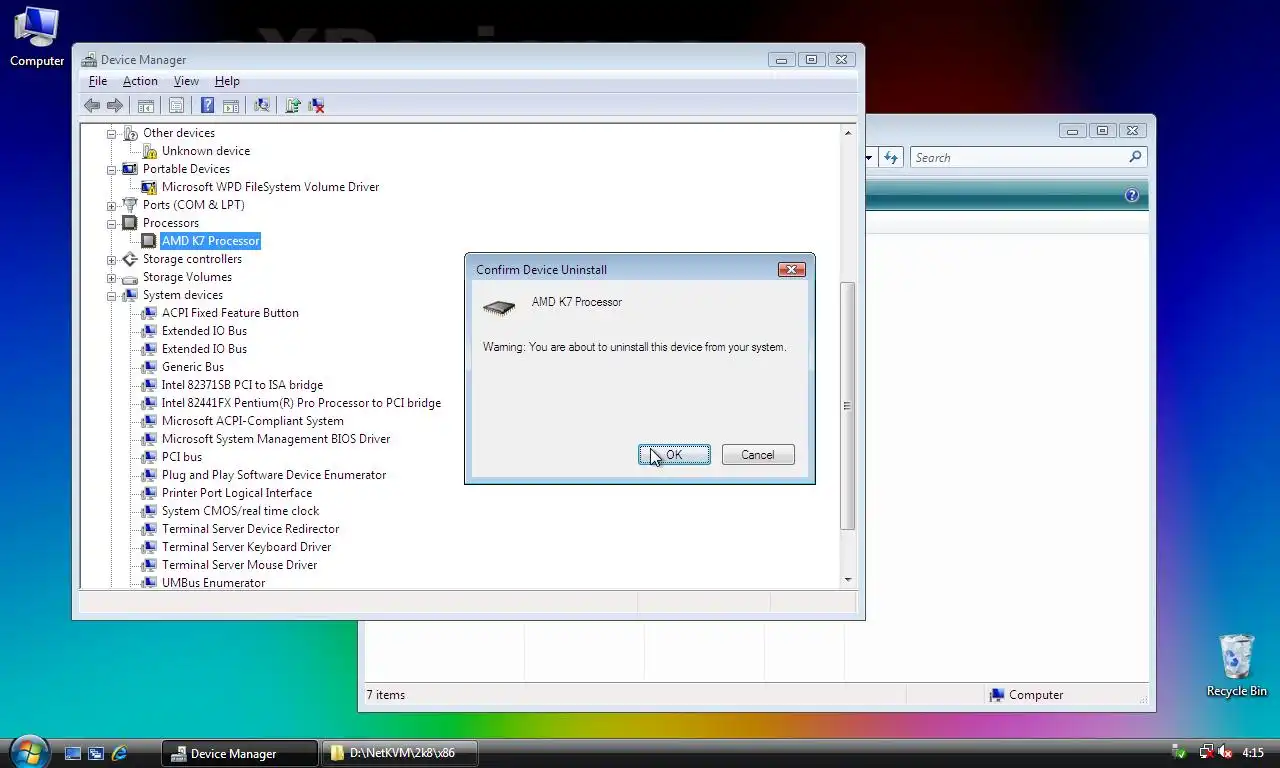1280x768 pixels.
Task: Select PCI bus device
Action: pos(182,457)
